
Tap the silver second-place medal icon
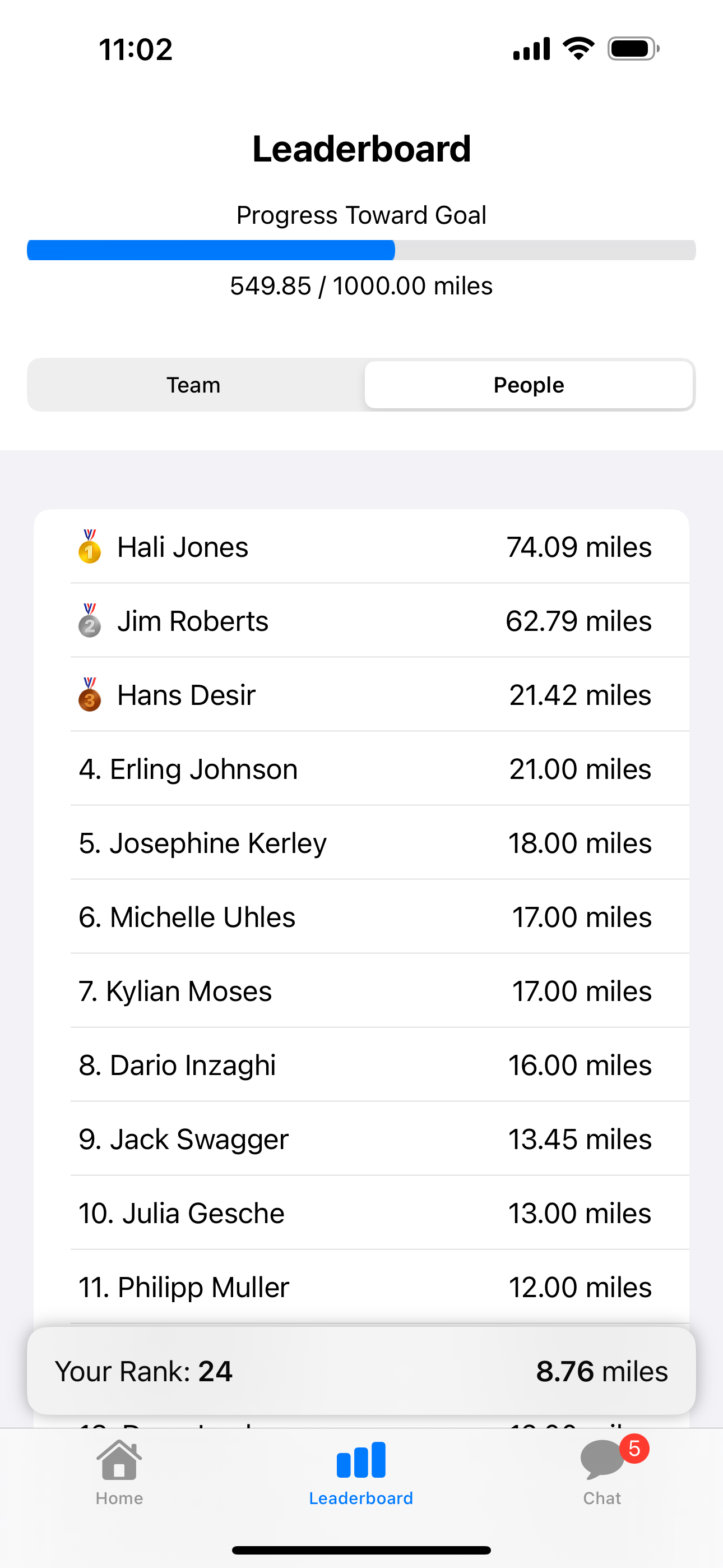point(90,621)
